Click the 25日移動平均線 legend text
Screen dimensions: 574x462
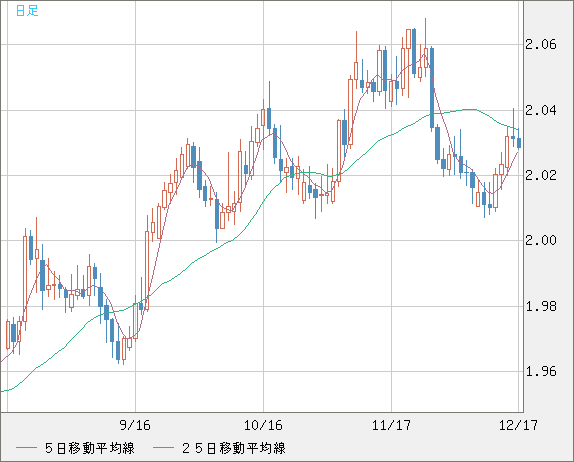point(234,448)
